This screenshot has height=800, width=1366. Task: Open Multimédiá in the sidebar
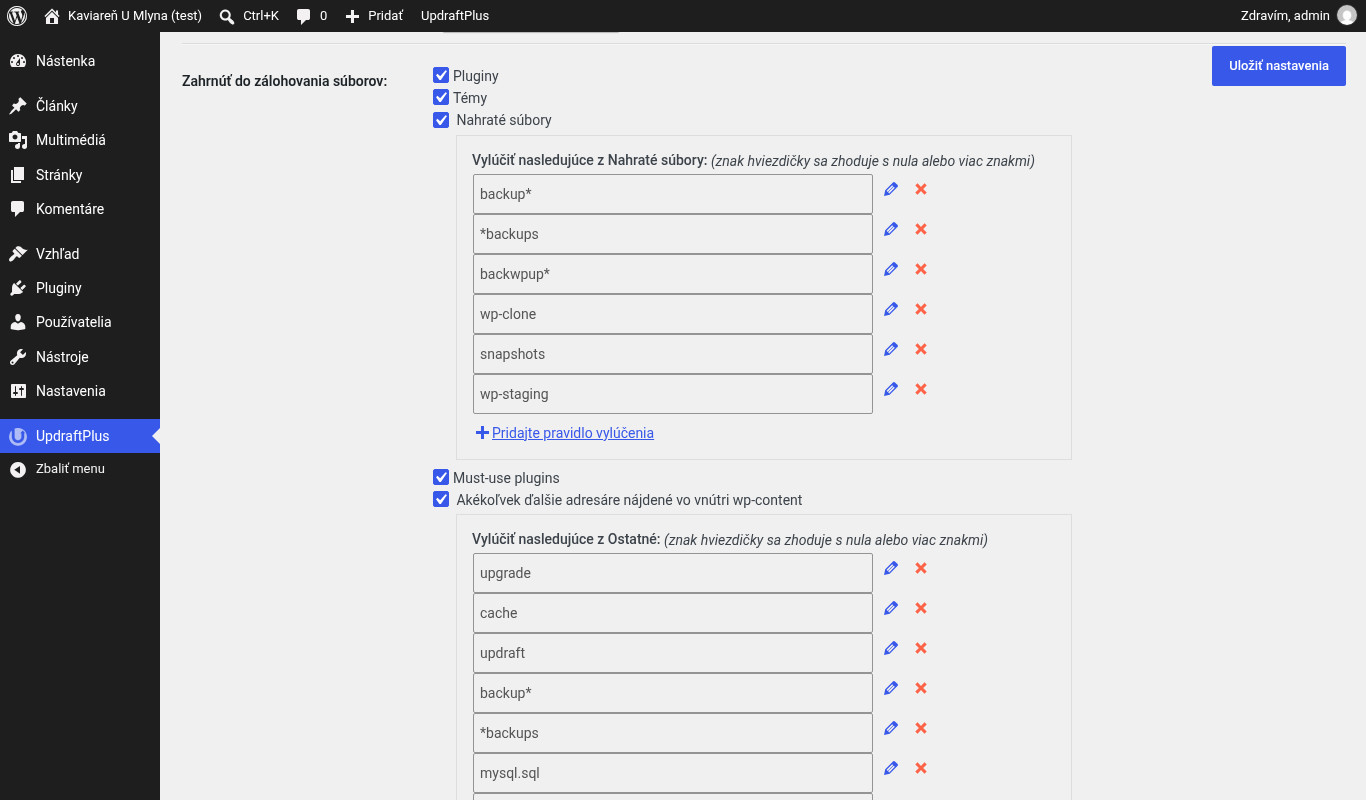(x=80, y=140)
